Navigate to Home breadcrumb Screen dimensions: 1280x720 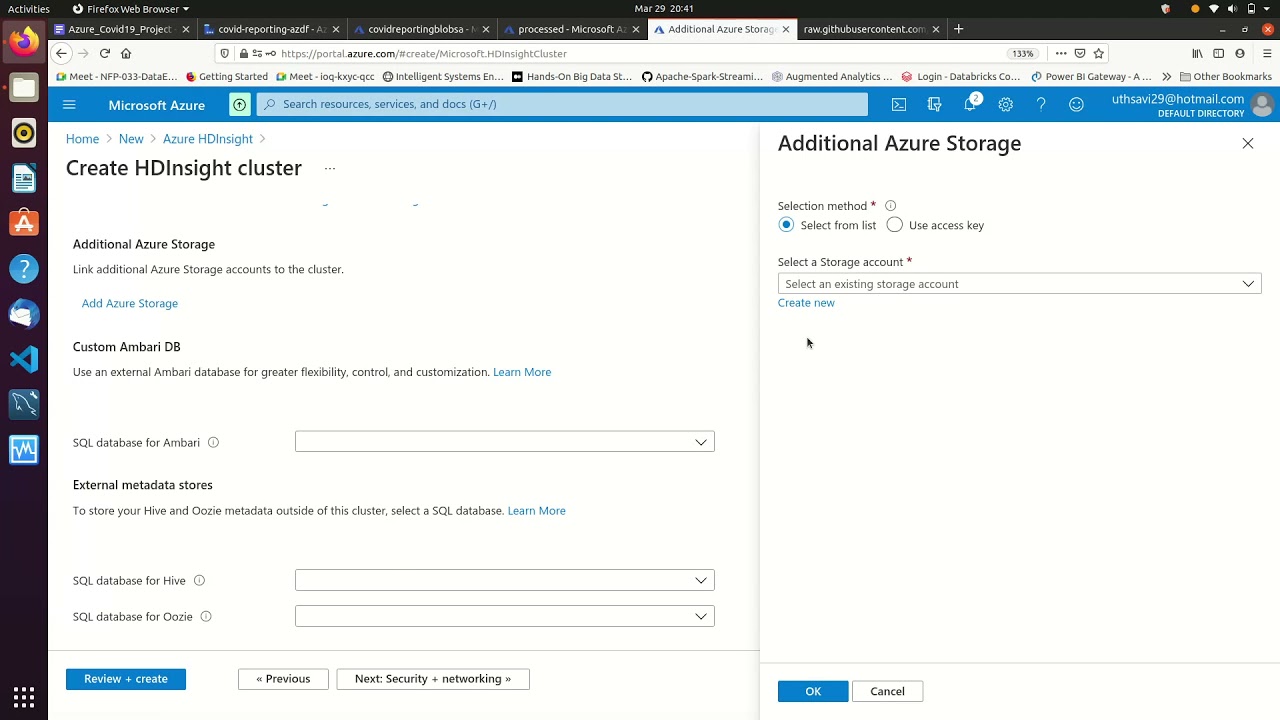click(82, 139)
